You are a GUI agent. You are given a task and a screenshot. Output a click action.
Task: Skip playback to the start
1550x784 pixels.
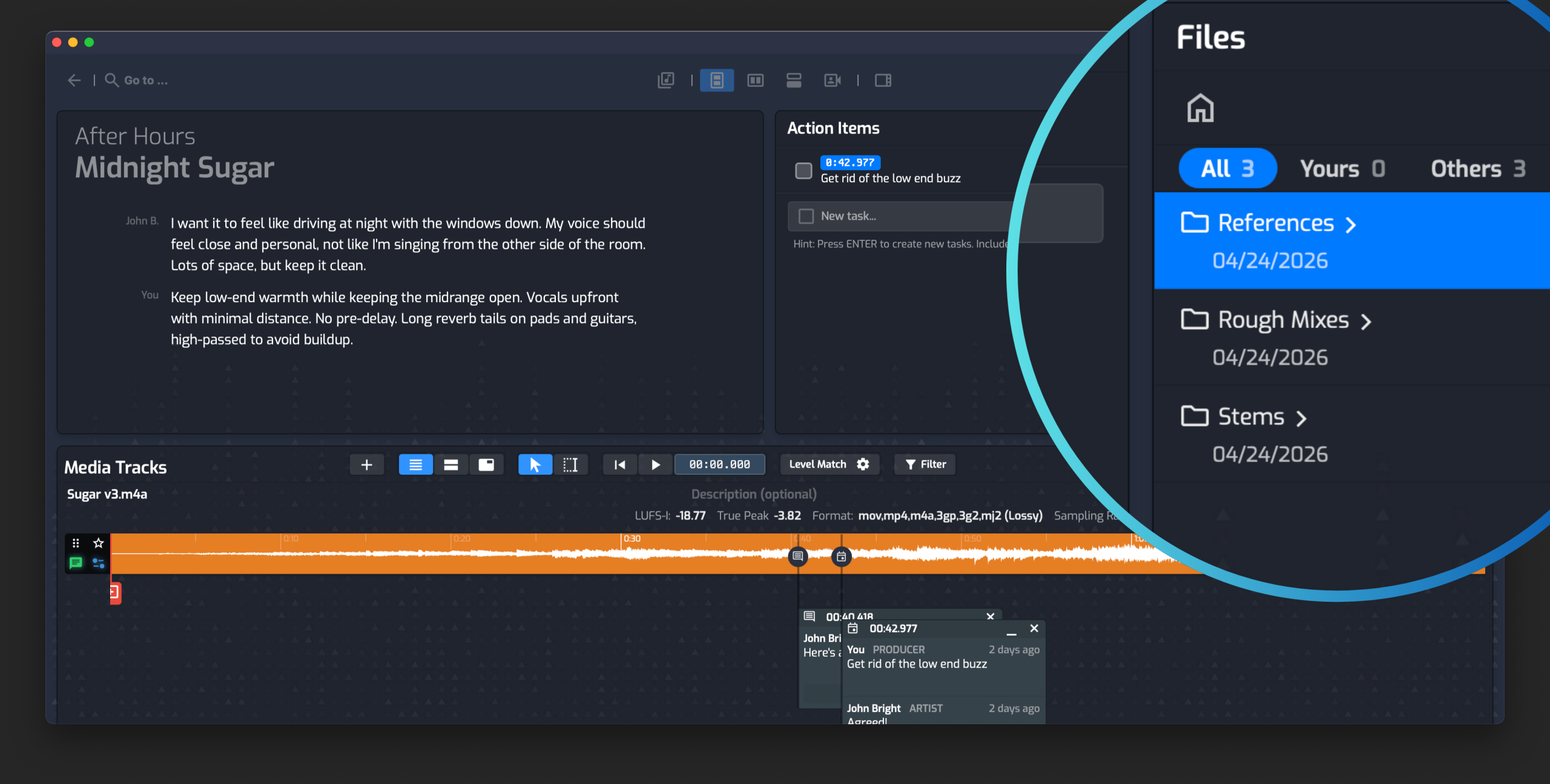pos(620,465)
